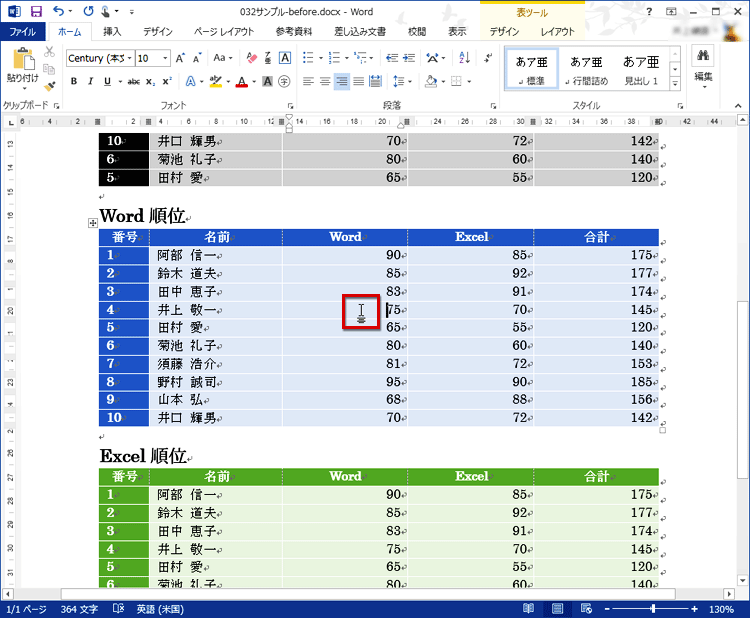
Task: Toggle Underline formatting
Action: 107,81
